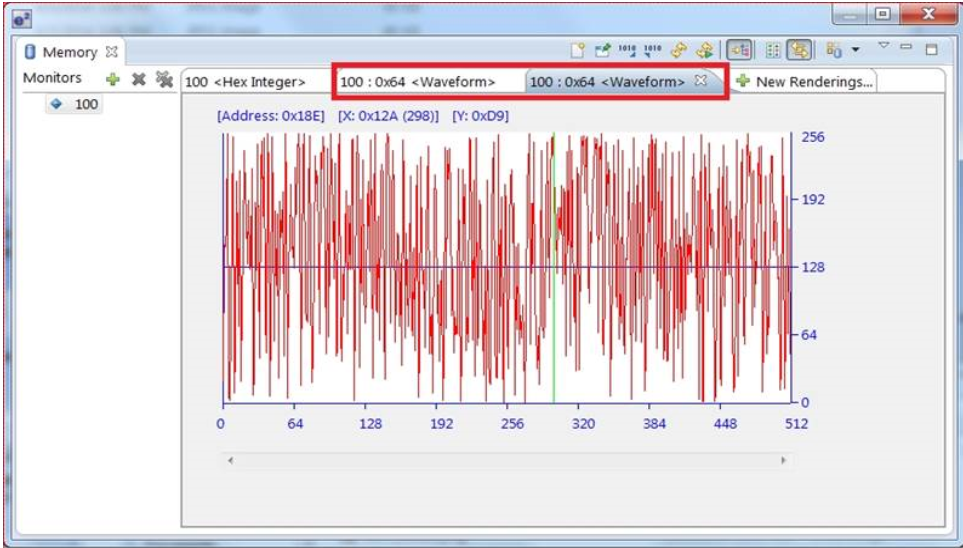Click the Address: 0x18E readout
Image resolution: width=963 pixels, height=548 pixels.
[271, 116]
